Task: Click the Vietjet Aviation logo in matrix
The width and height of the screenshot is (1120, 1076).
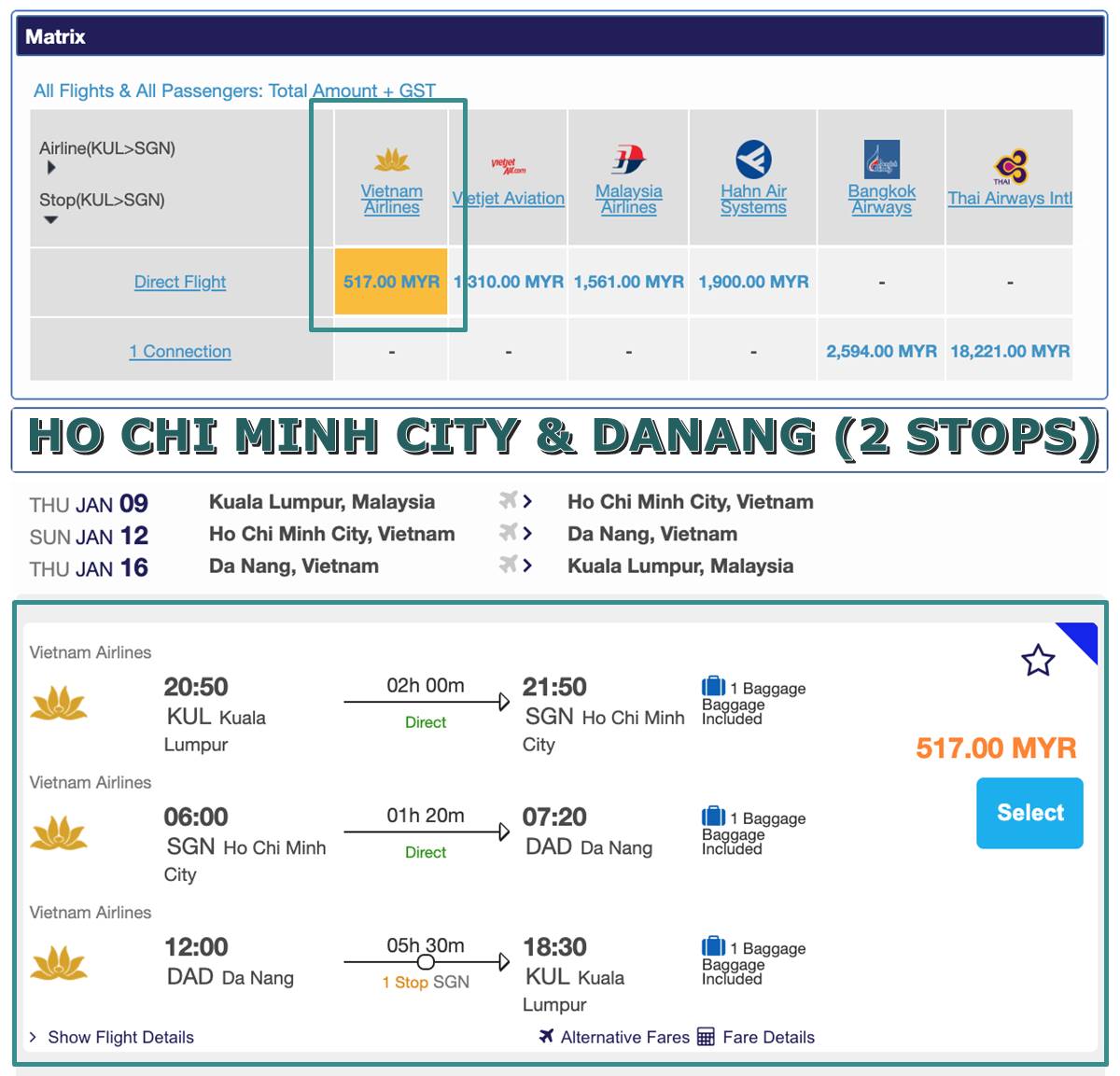Action: [x=509, y=166]
